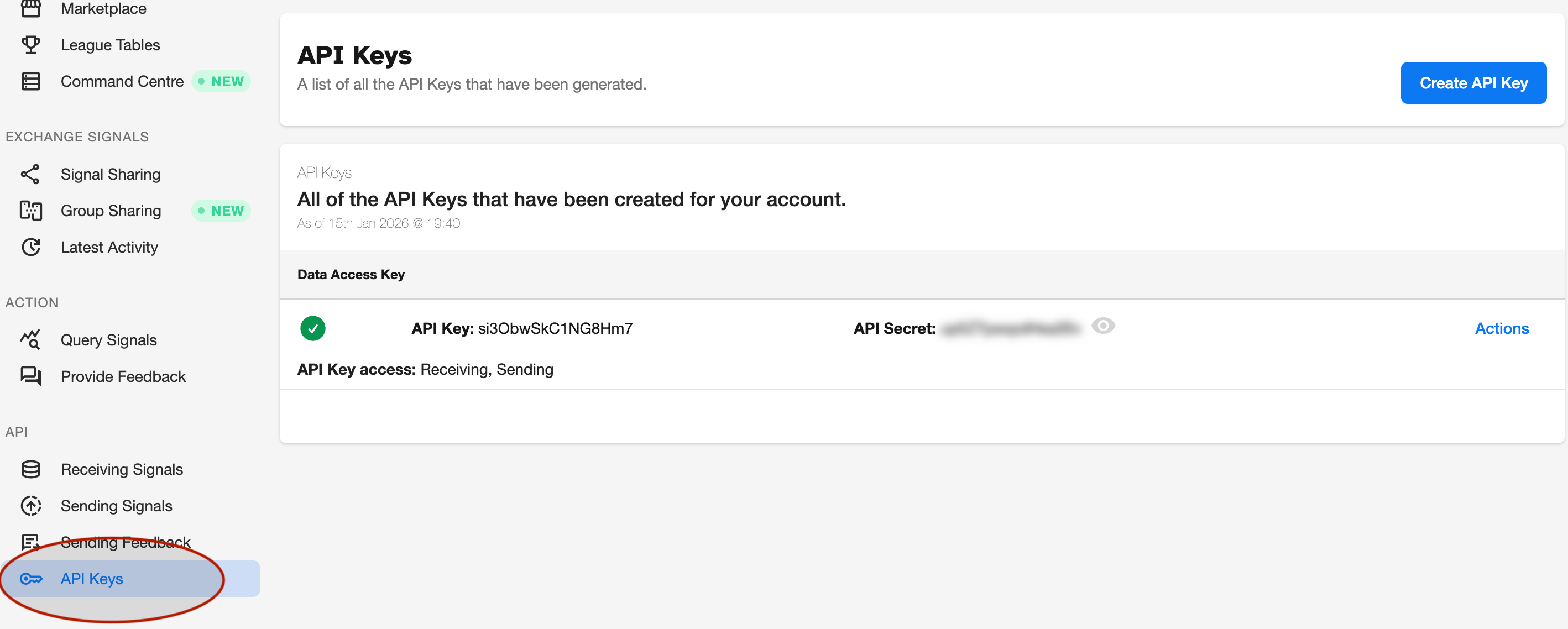Click the API Keys key icon
This screenshot has height=629, width=1568.
(30, 579)
